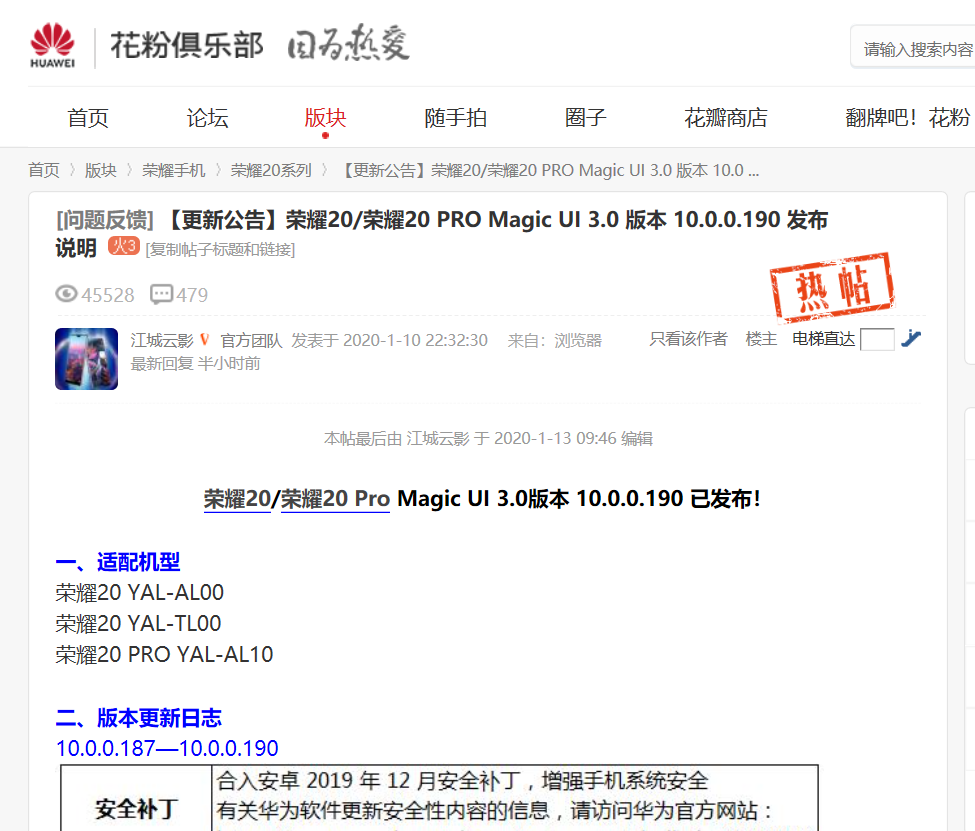This screenshot has width=975, height=831.
Task: Select text 荣耀20 PRO YAL-AL10
Action: 164,655
